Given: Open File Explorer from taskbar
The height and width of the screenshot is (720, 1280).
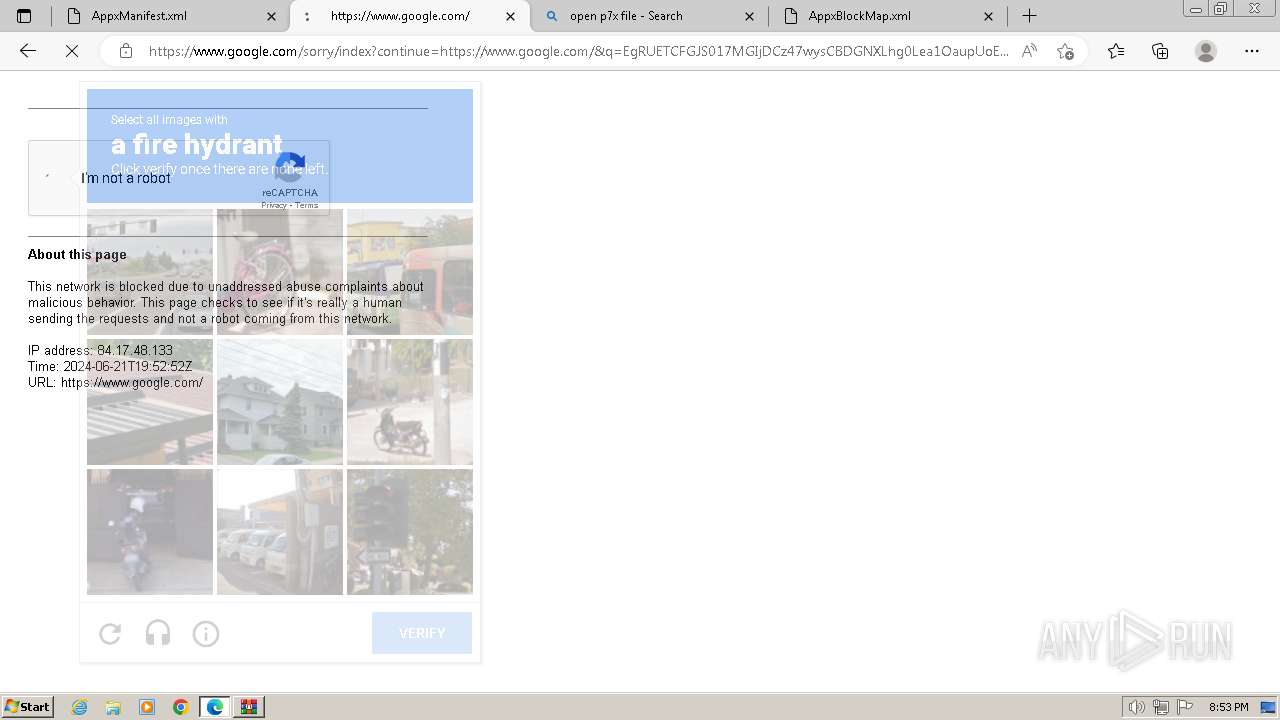Looking at the screenshot, I should [113, 707].
